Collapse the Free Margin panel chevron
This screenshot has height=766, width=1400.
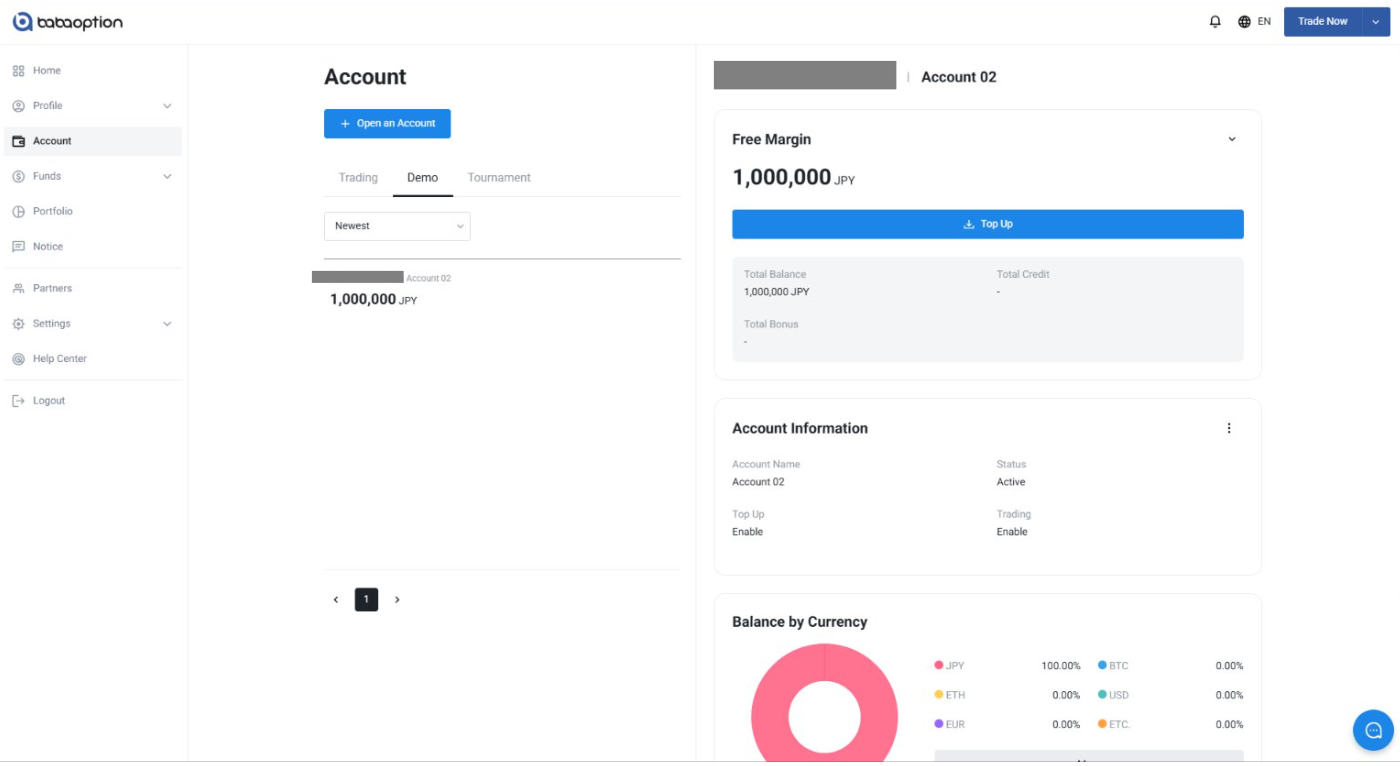pyautogui.click(x=1231, y=140)
